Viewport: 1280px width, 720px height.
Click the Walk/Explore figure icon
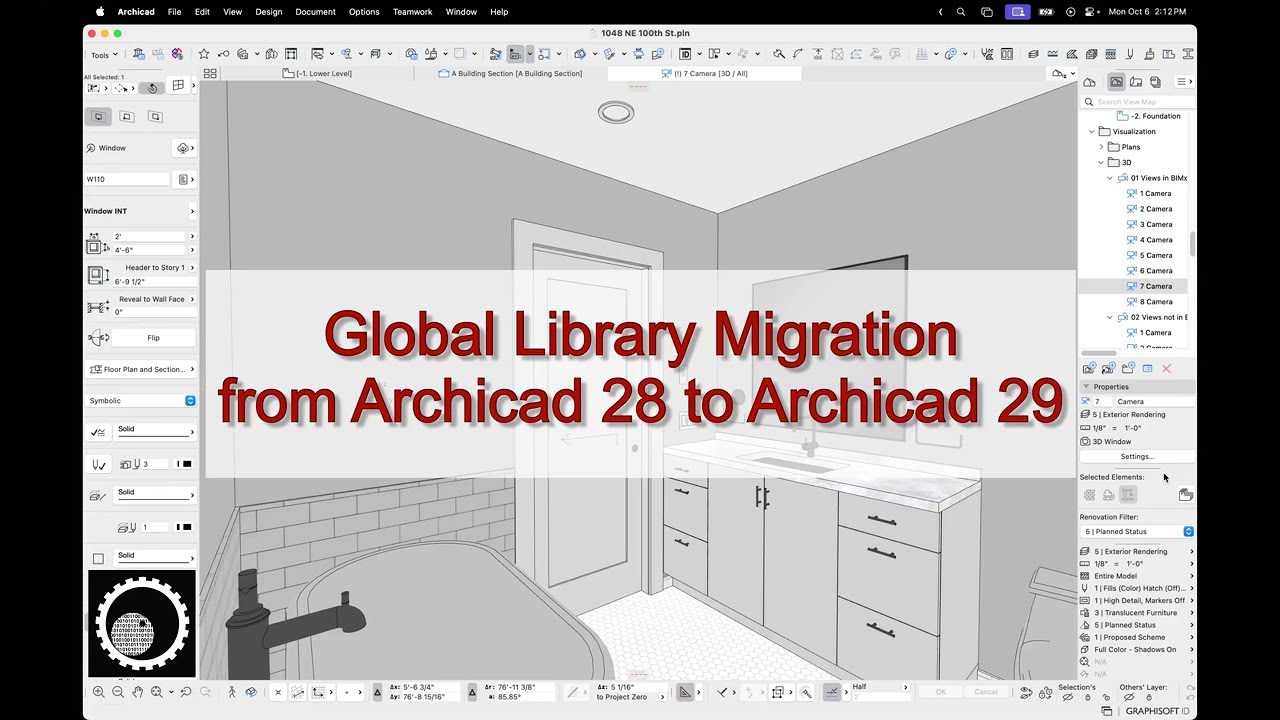(232, 691)
